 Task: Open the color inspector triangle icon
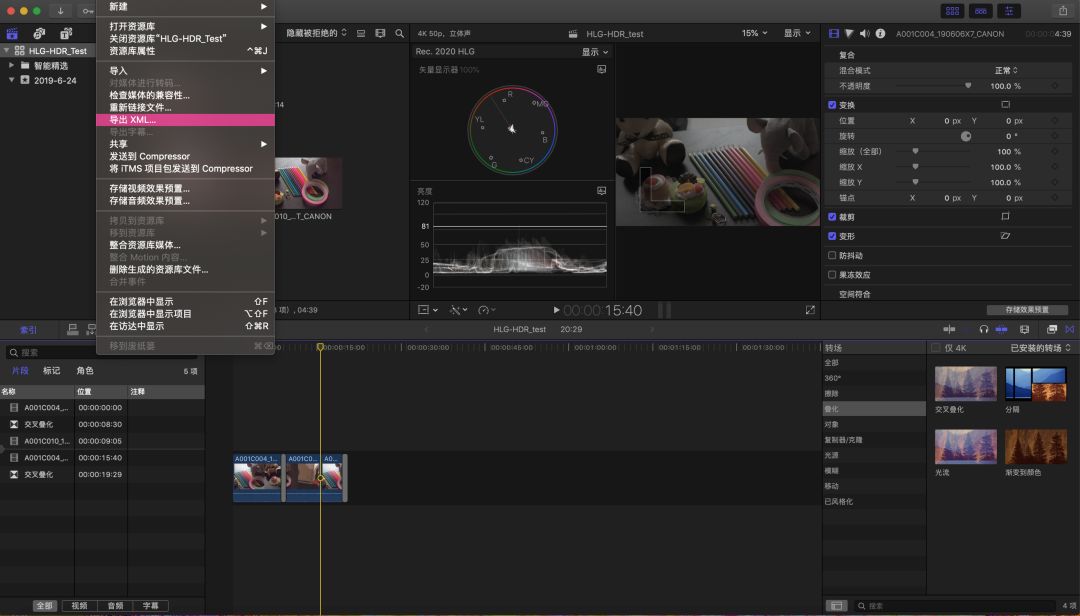[x=851, y=33]
